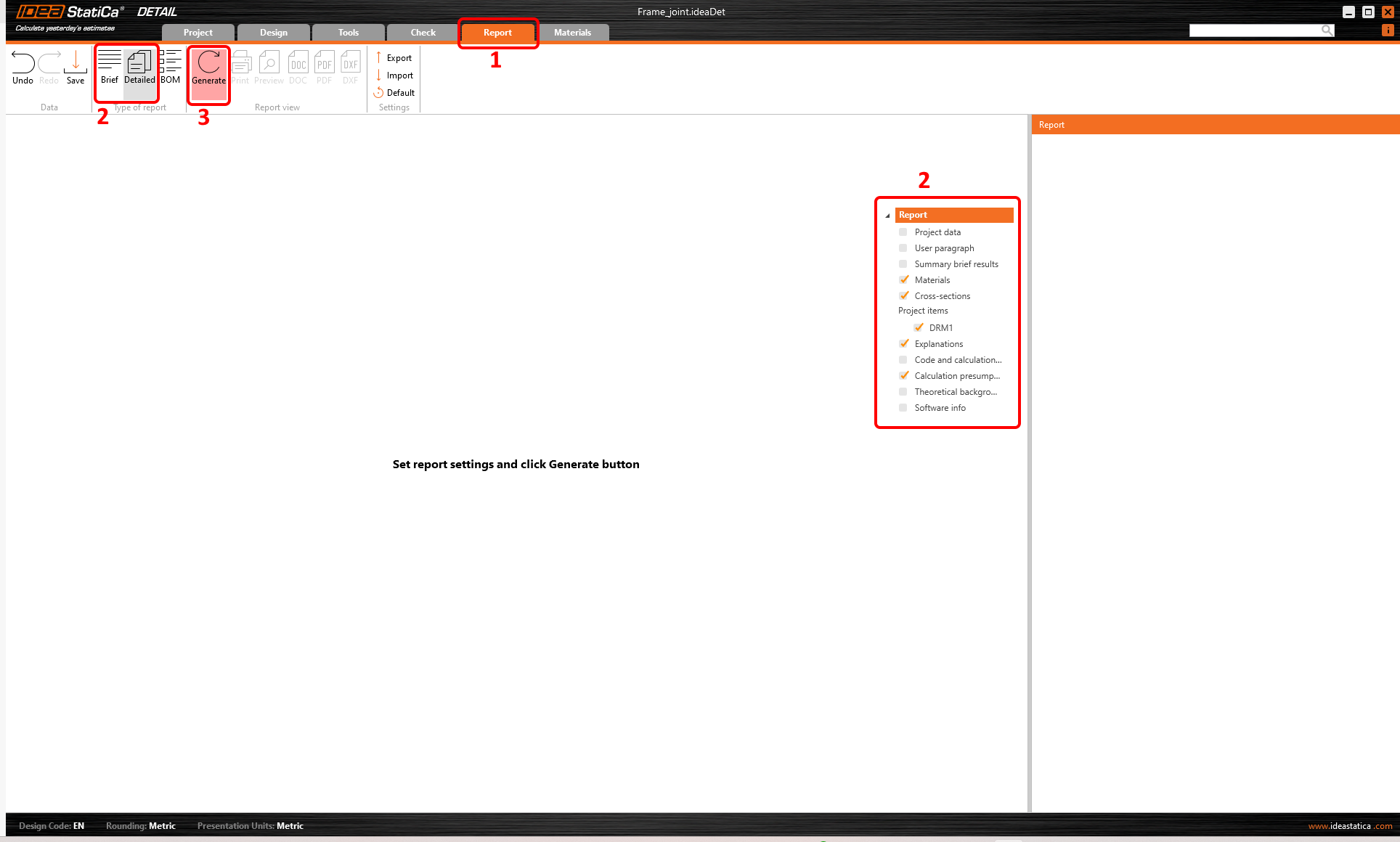Open the www.ideastatica.com link
The height and width of the screenshot is (842, 1400).
click(x=1350, y=826)
